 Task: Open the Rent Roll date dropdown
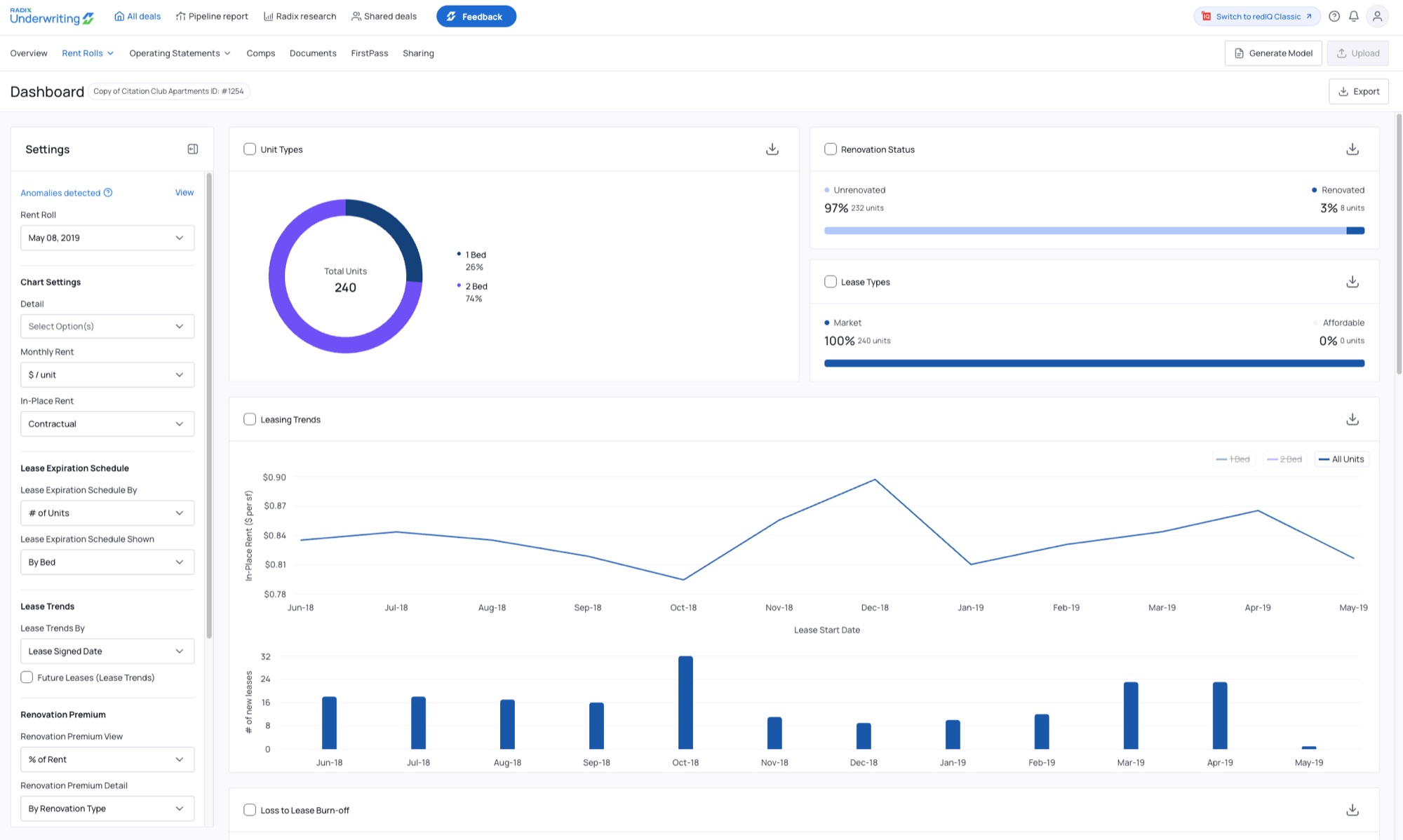107,238
